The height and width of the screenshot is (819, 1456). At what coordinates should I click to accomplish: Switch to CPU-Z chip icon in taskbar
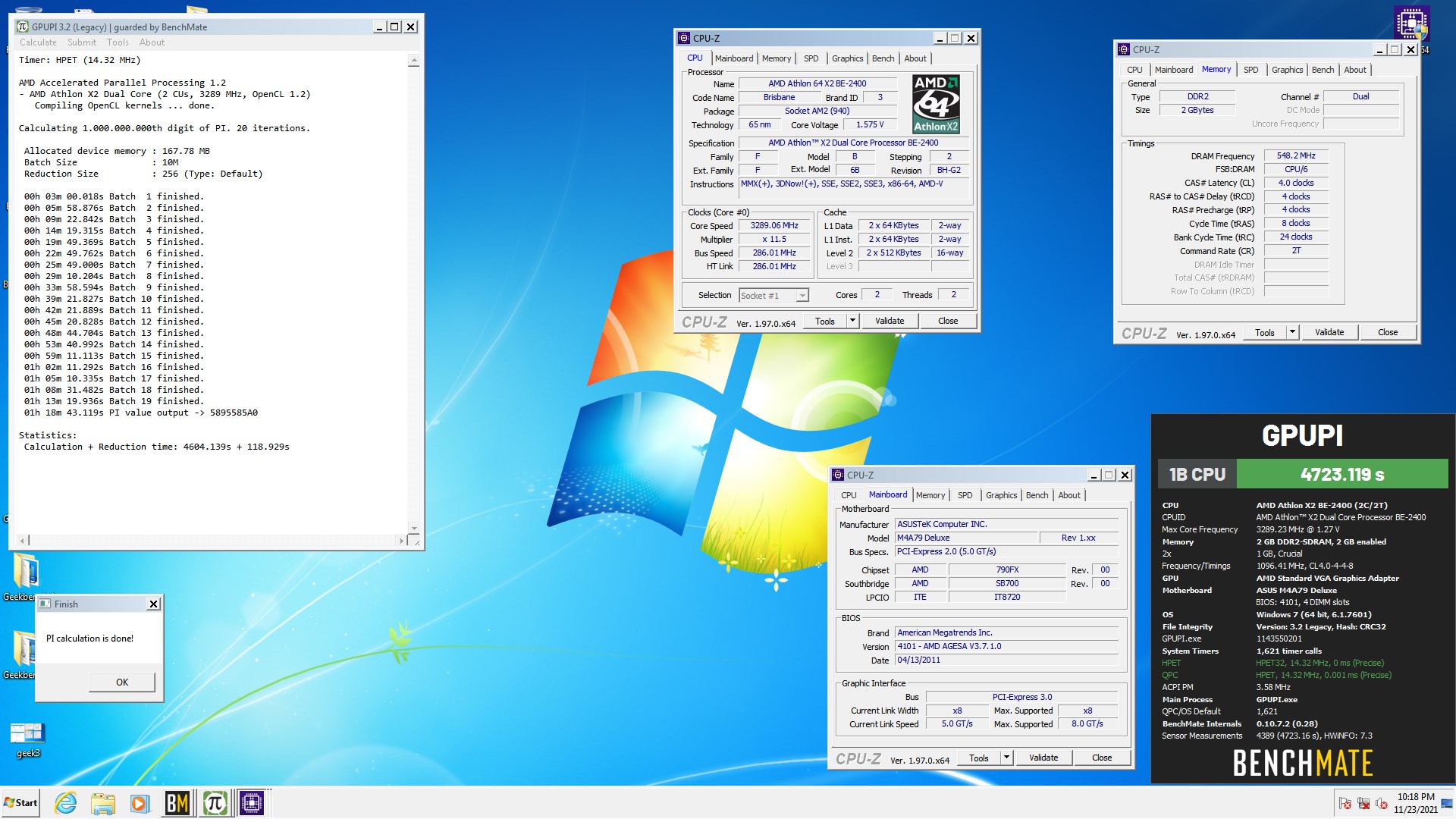(x=252, y=802)
